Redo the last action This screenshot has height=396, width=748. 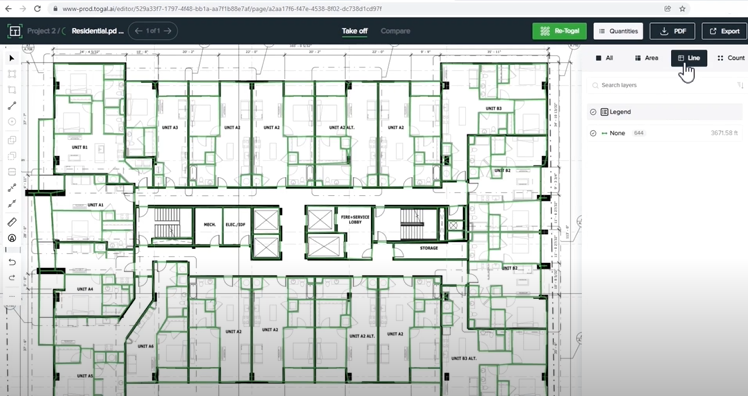[12, 278]
